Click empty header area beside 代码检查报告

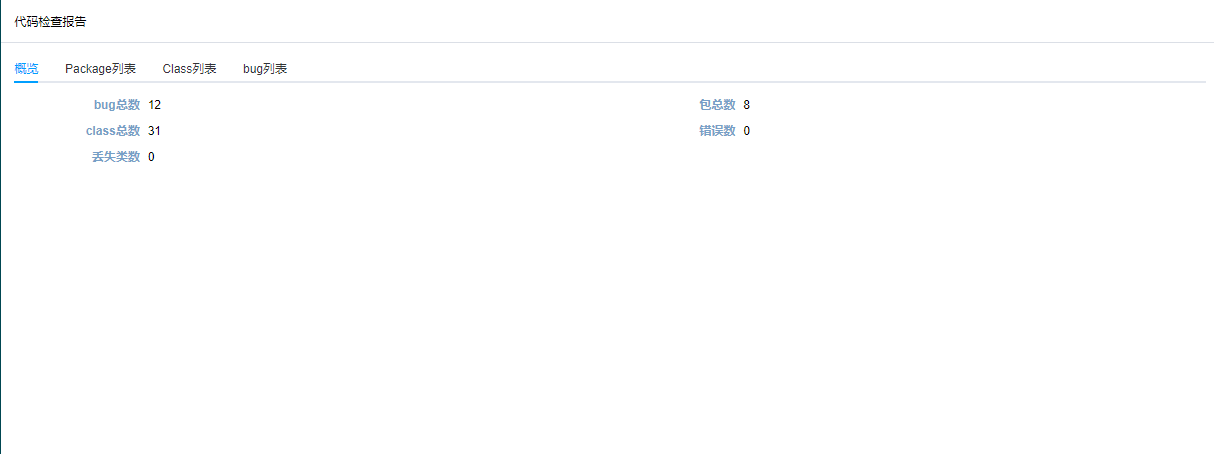point(650,21)
